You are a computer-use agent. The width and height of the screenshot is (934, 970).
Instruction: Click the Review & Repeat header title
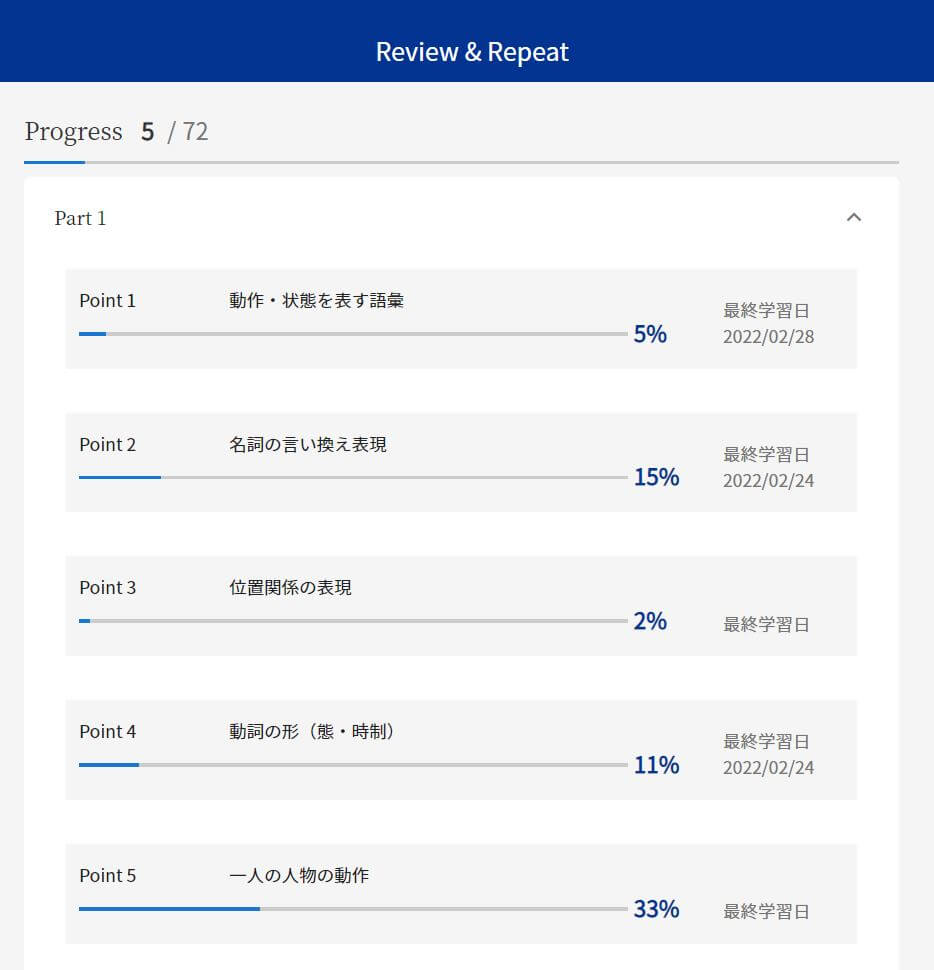[x=472, y=52]
